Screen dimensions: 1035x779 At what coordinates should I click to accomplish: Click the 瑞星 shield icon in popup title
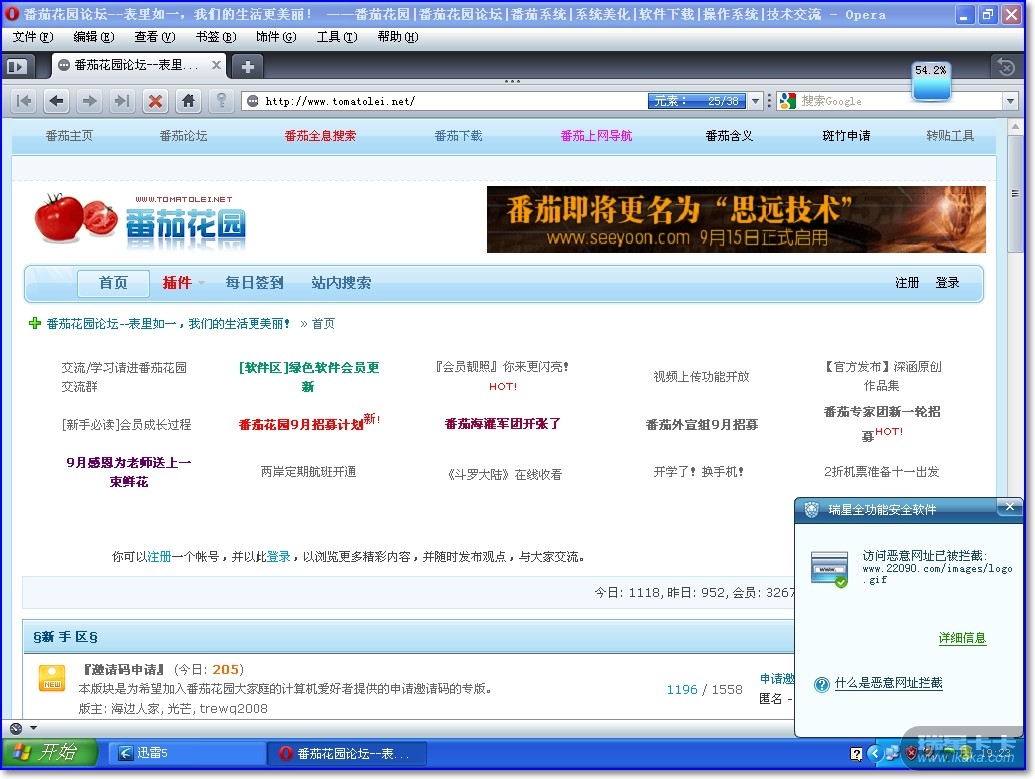[x=811, y=510]
